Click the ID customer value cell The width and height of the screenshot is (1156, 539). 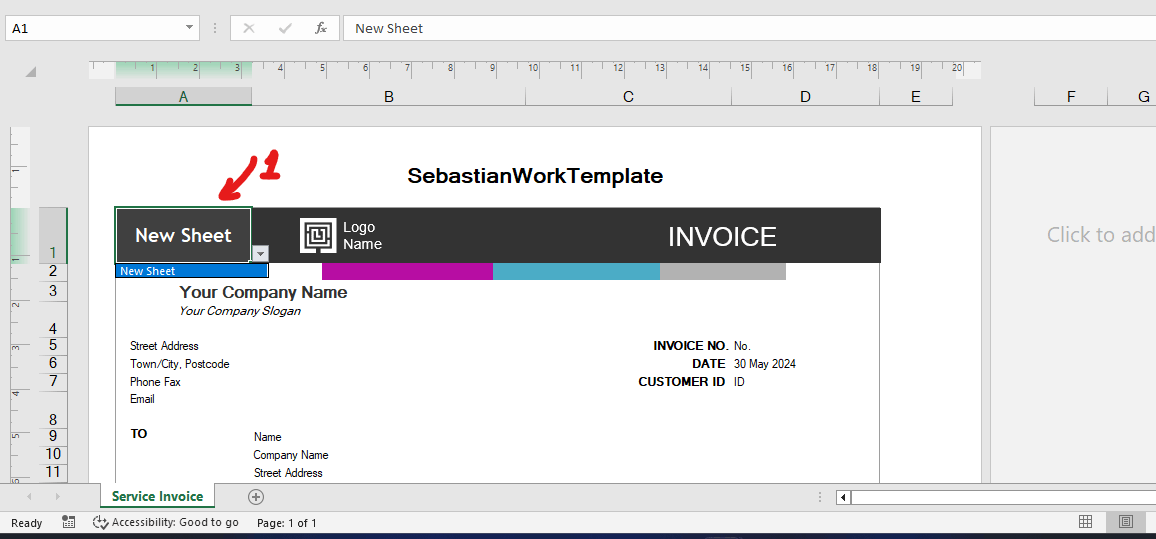click(739, 382)
